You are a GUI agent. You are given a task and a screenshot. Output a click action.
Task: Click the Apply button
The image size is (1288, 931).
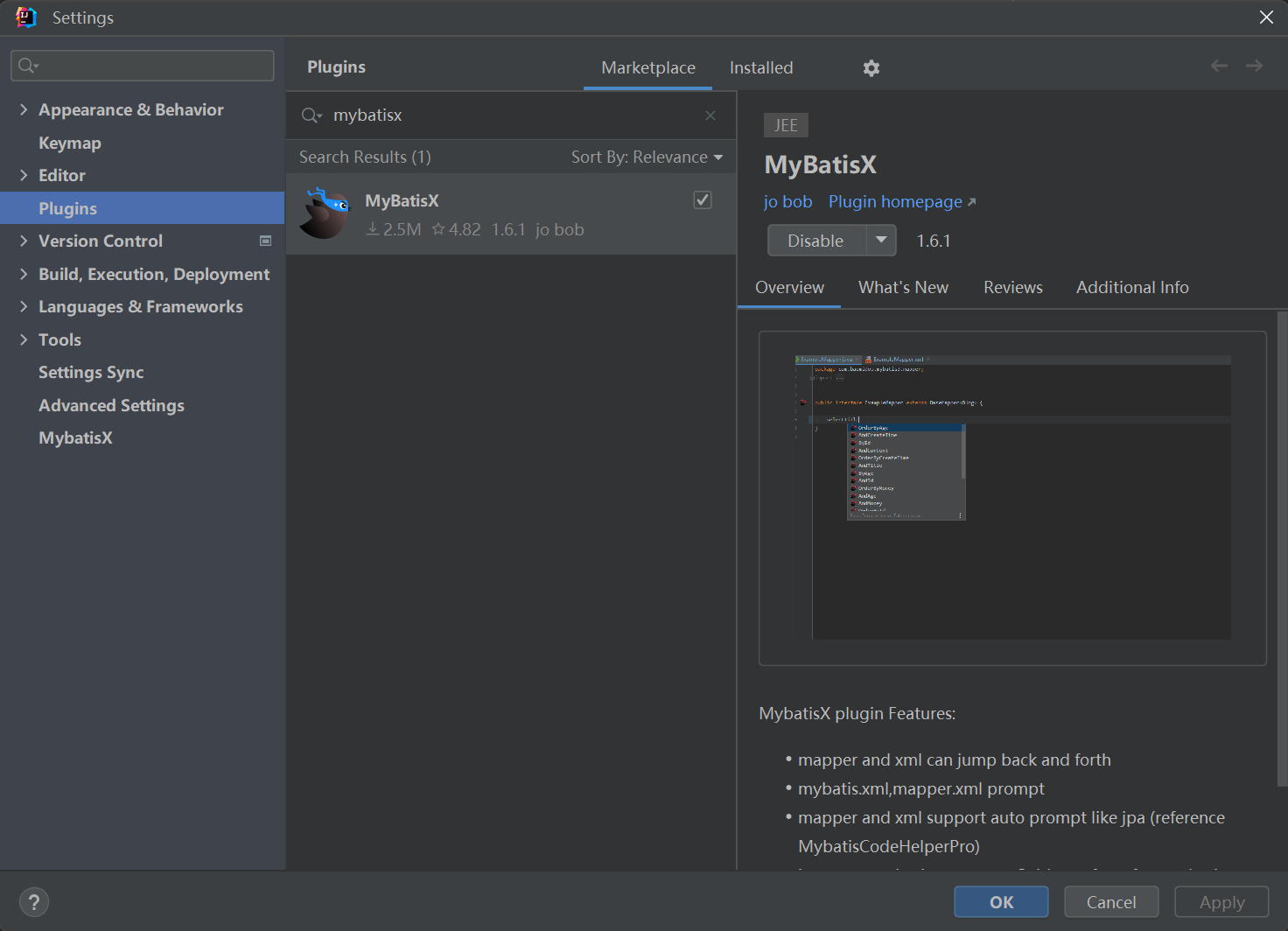1221,902
